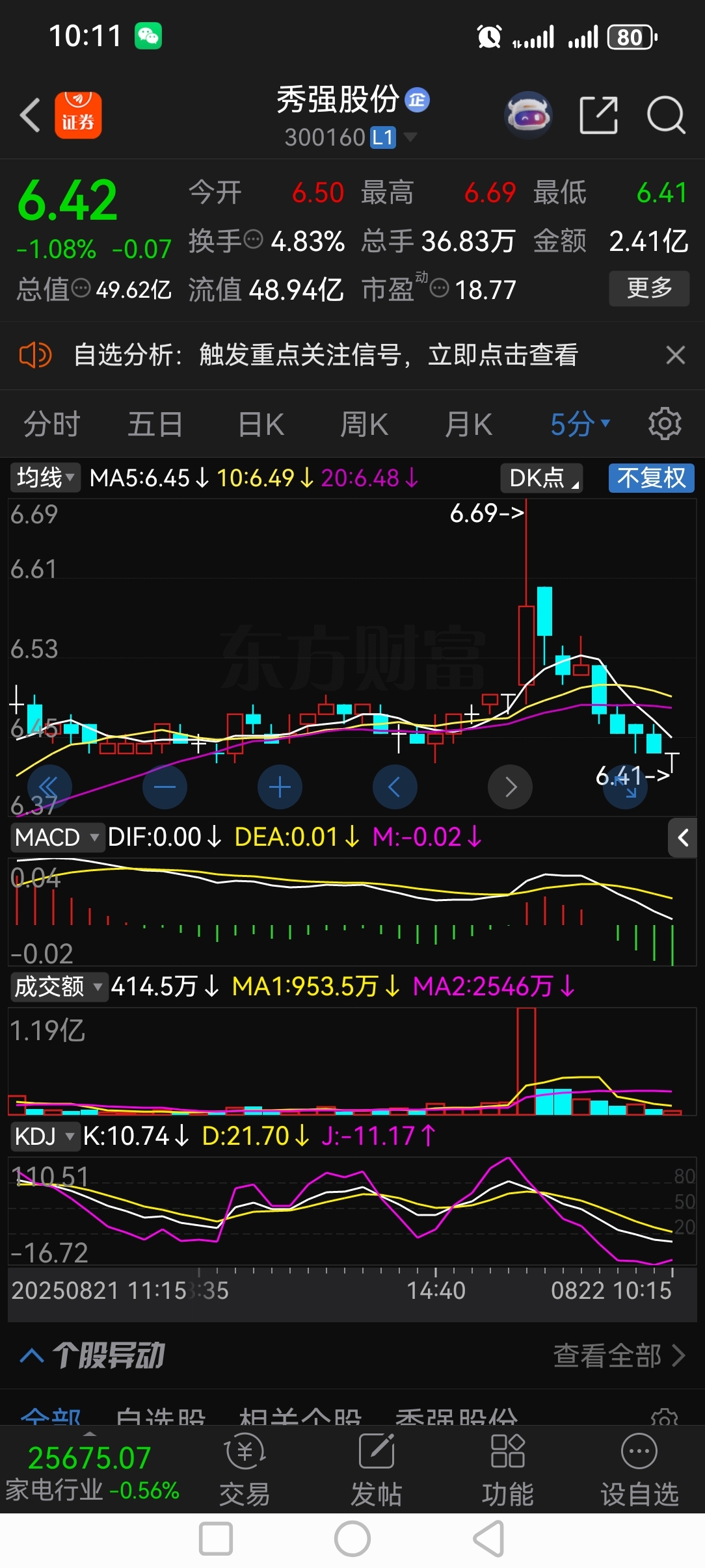Tap the fullscreen expand chart button
The width and height of the screenshot is (705, 1568).
[625, 787]
